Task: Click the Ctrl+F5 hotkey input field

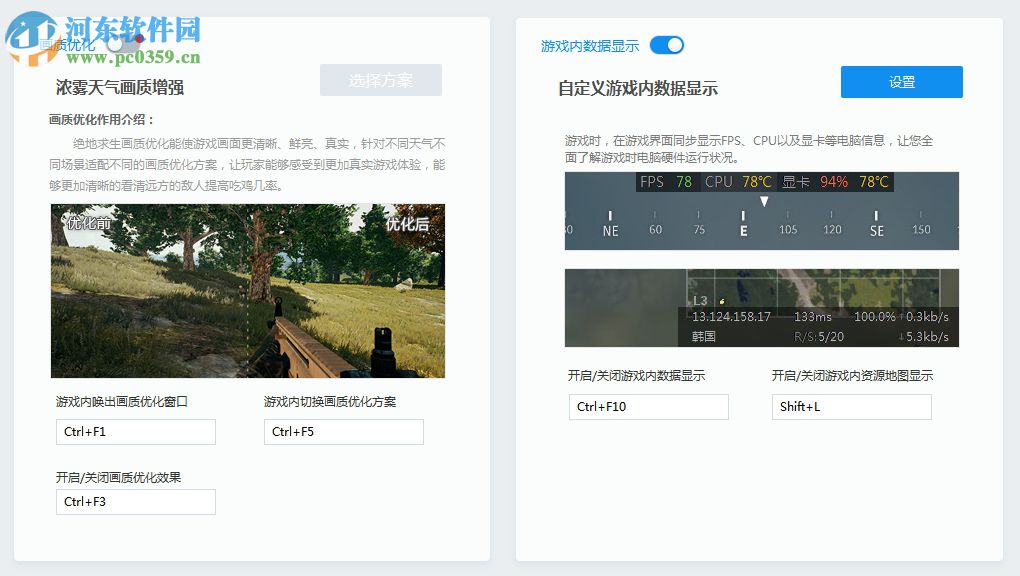Action: pyautogui.click(x=343, y=432)
